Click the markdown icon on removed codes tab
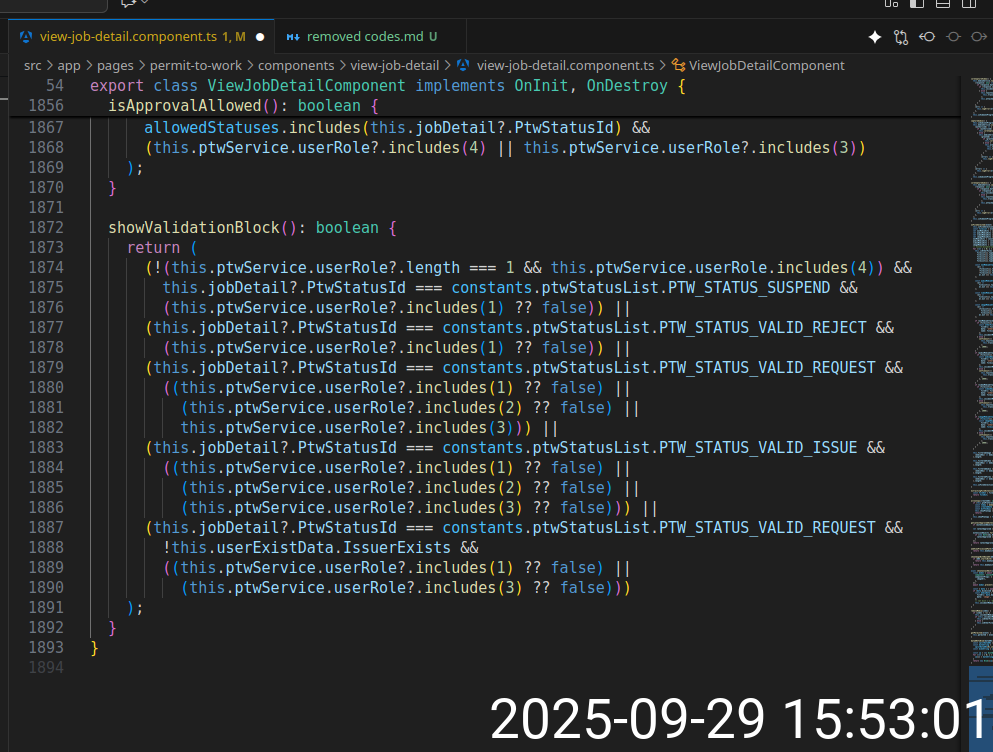The image size is (993, 752). point(293,37)
